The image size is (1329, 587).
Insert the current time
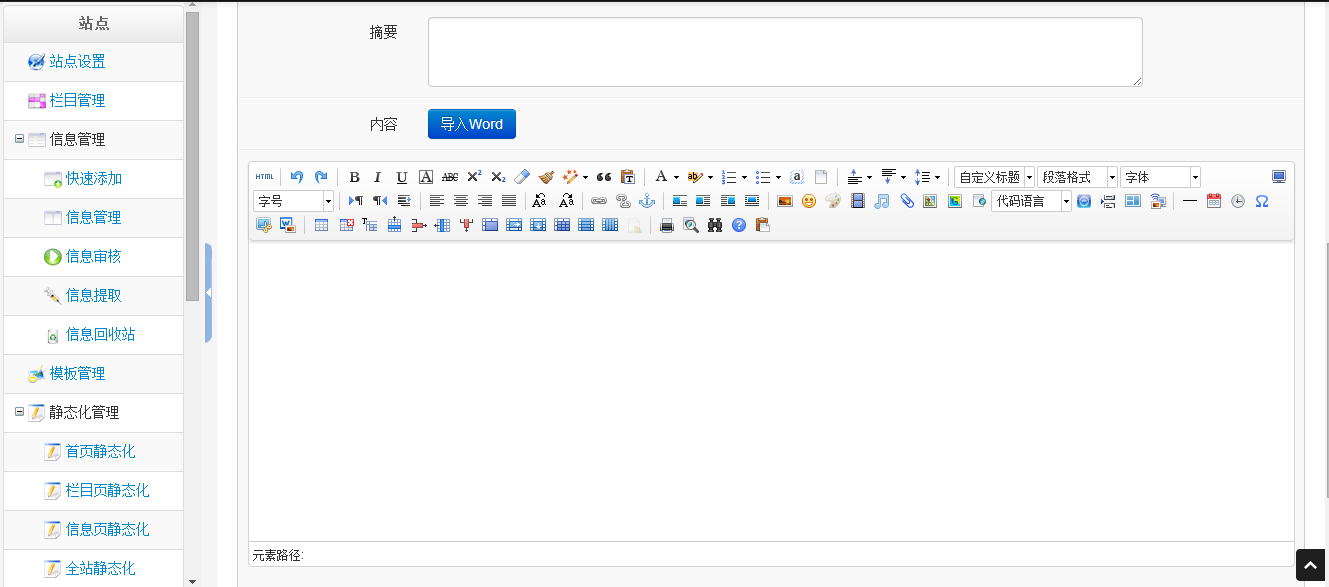pos(1238,201)
